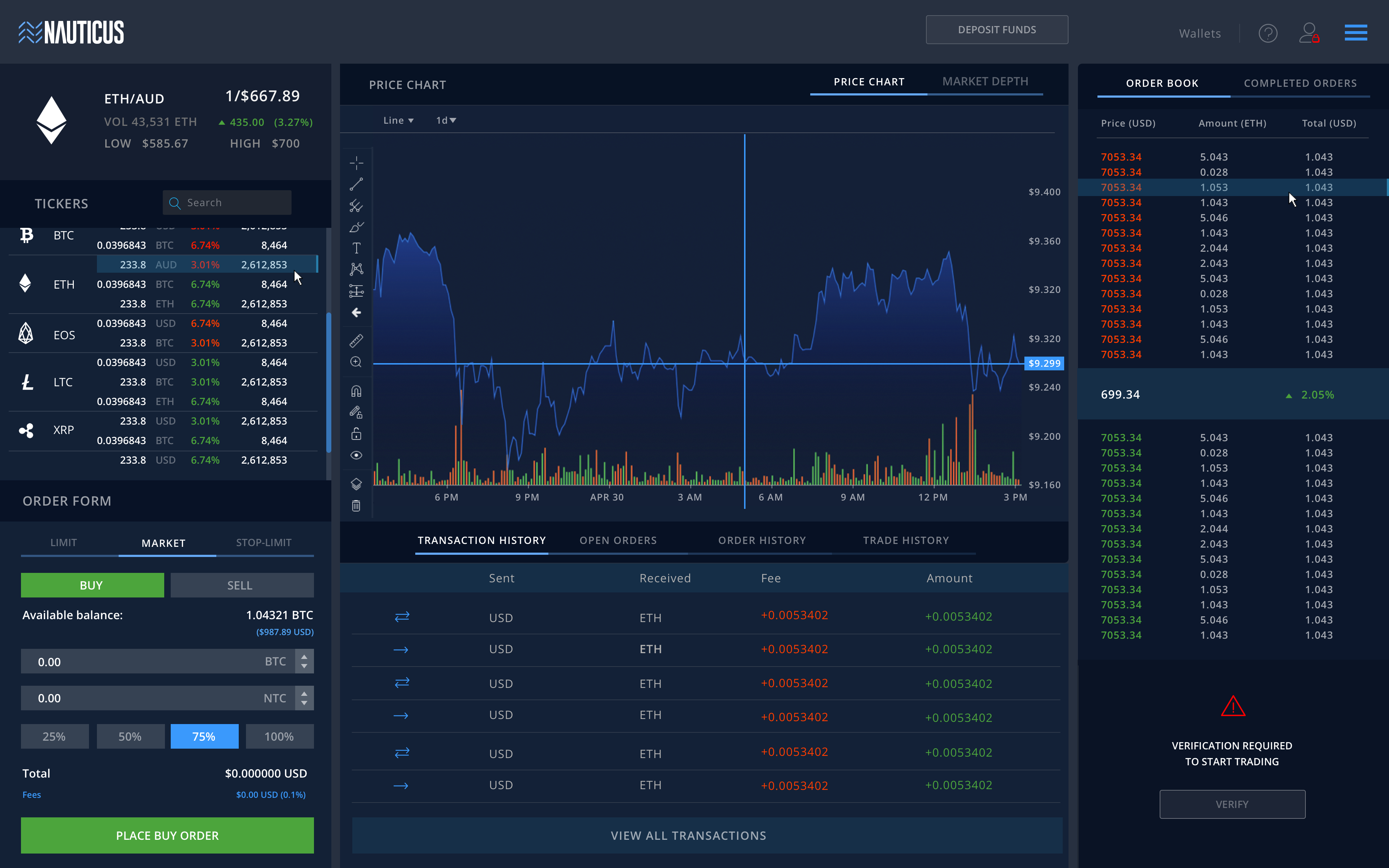Select the trend line drawing tool
Viewport: 1389px width, 868px height.
(356, 184)
